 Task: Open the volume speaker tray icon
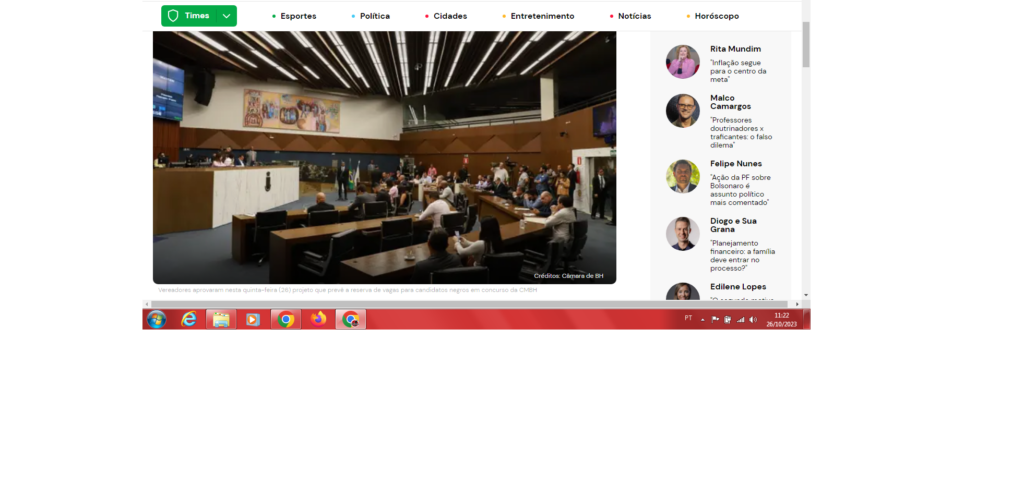pyautogui.click(x=753, y=319)
